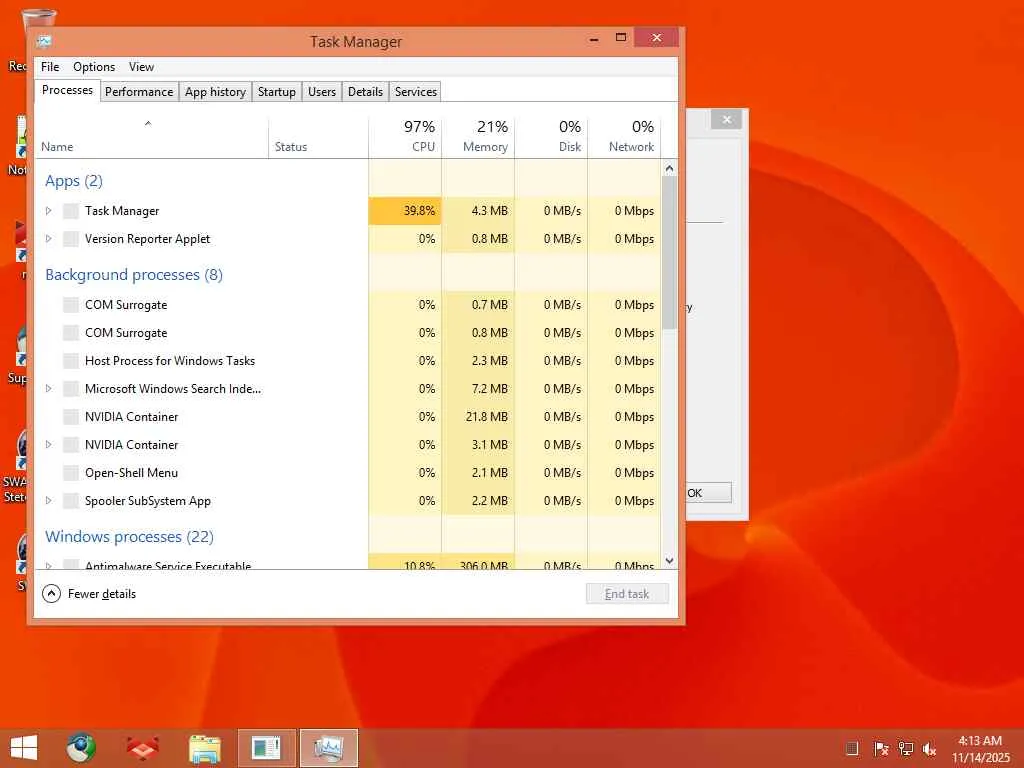Switch to the Performance tab
Screen dimensions: 1024x768
pyautogui.click(x=139, y=92)
